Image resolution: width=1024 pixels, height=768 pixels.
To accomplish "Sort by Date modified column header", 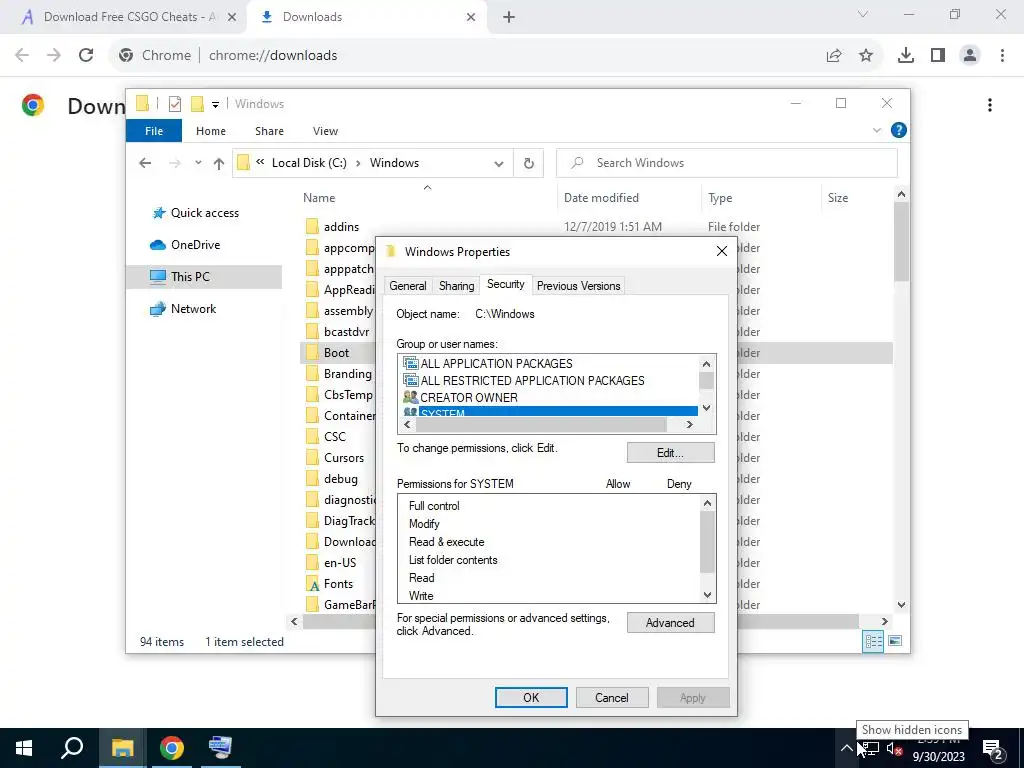I will (x=601, y=198).
